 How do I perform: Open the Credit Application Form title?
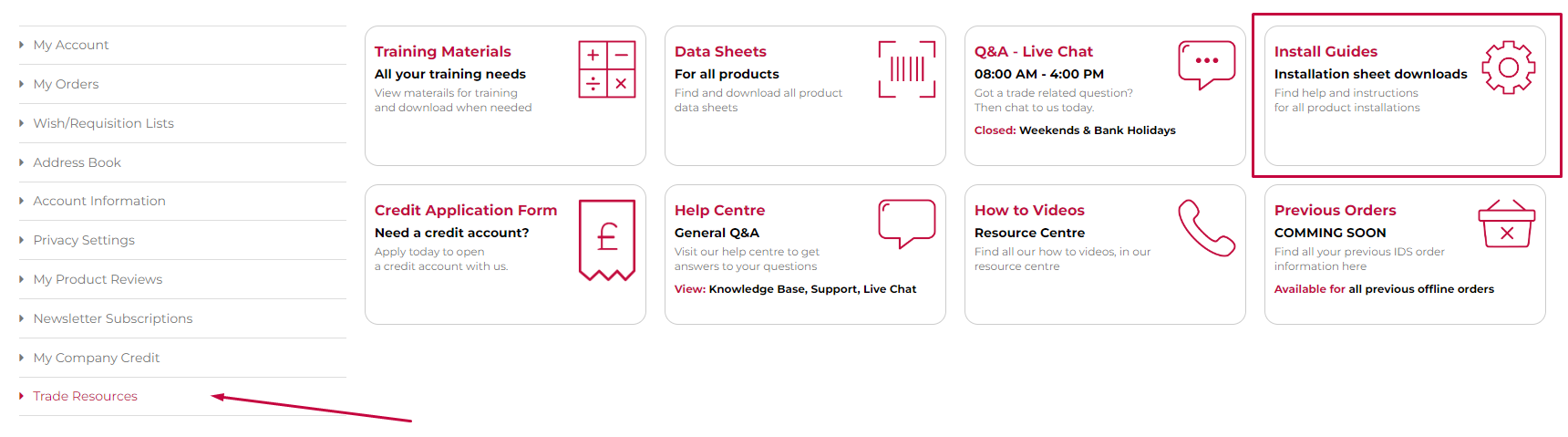[466, 211]
